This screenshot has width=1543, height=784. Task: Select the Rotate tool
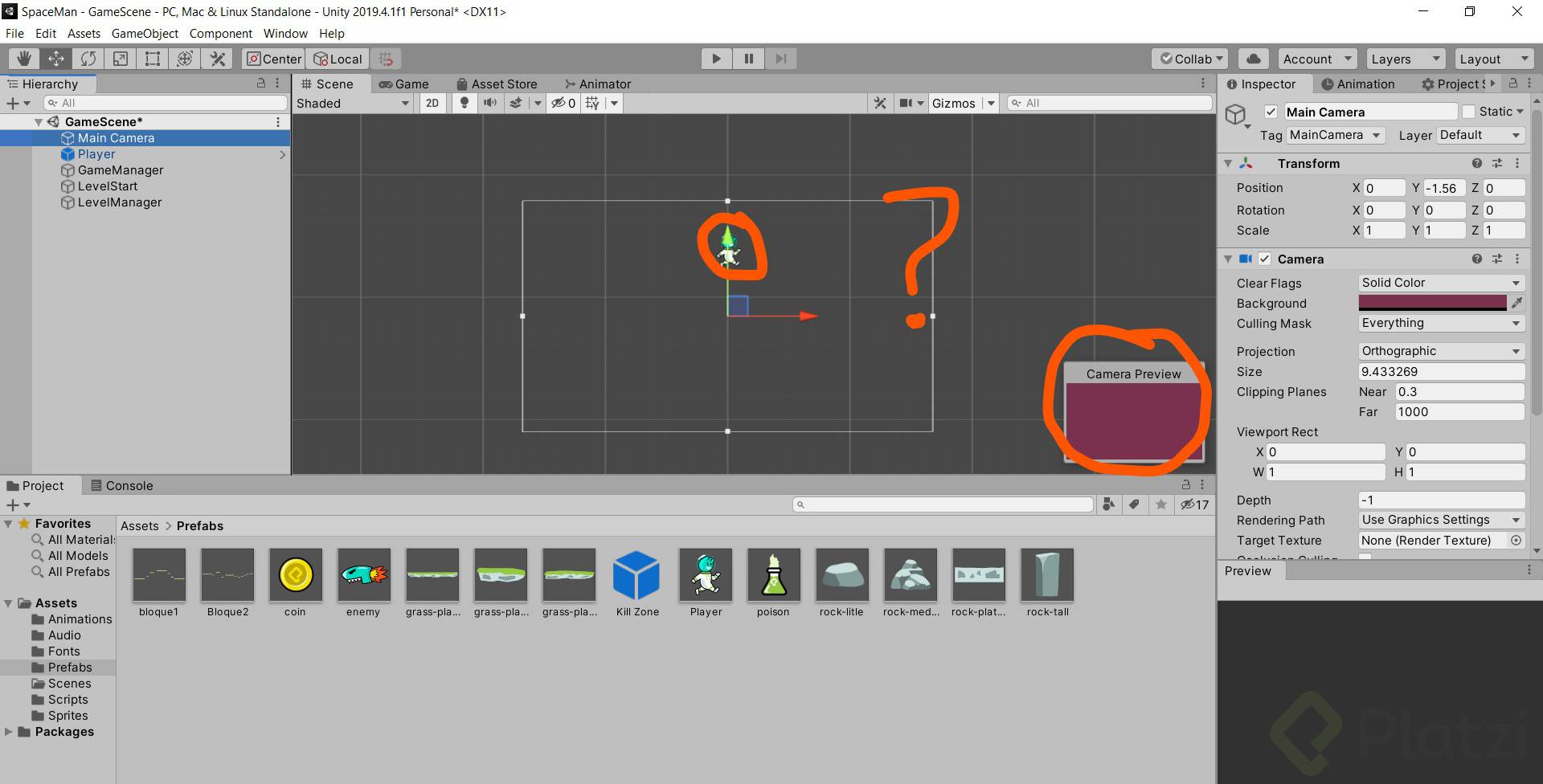click(x=88, y=59)
